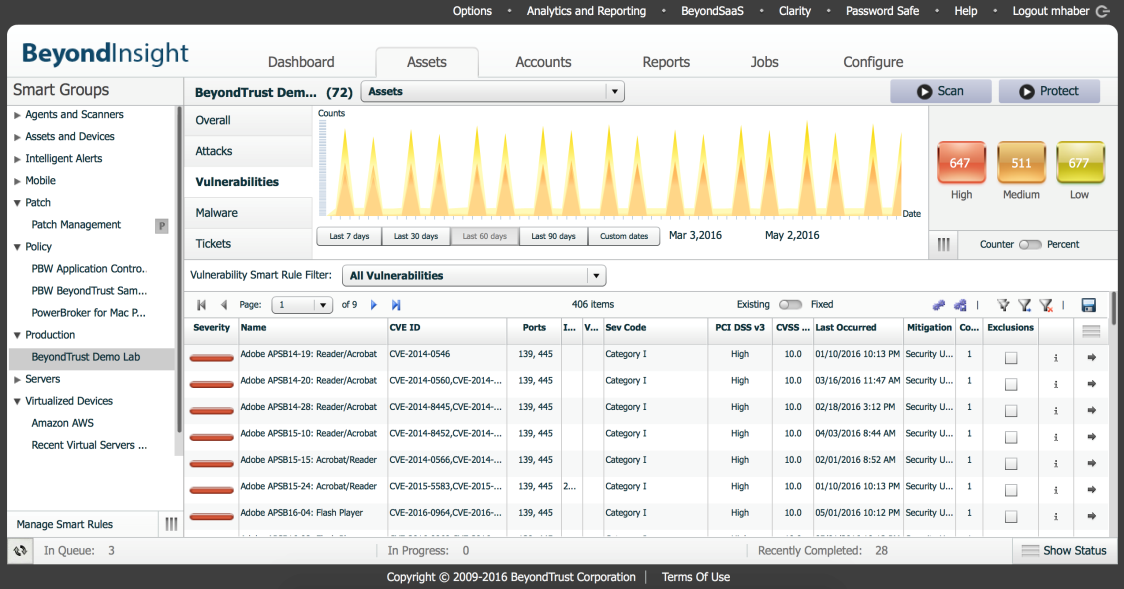Check the Exclusions box for Adobe APSB14-19
The height and width of the screenshot is (589, 1124).
click(x=1011, y=358)
